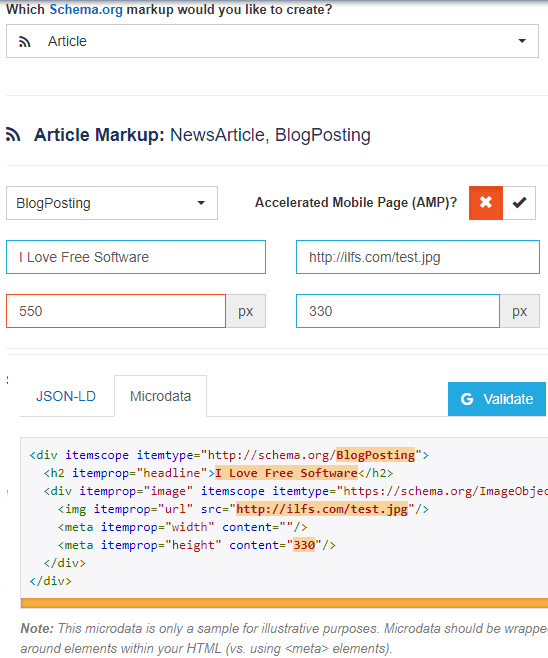Click the headline field 'I Love Free Software'
548x658 pixels.
click(136, 257)
